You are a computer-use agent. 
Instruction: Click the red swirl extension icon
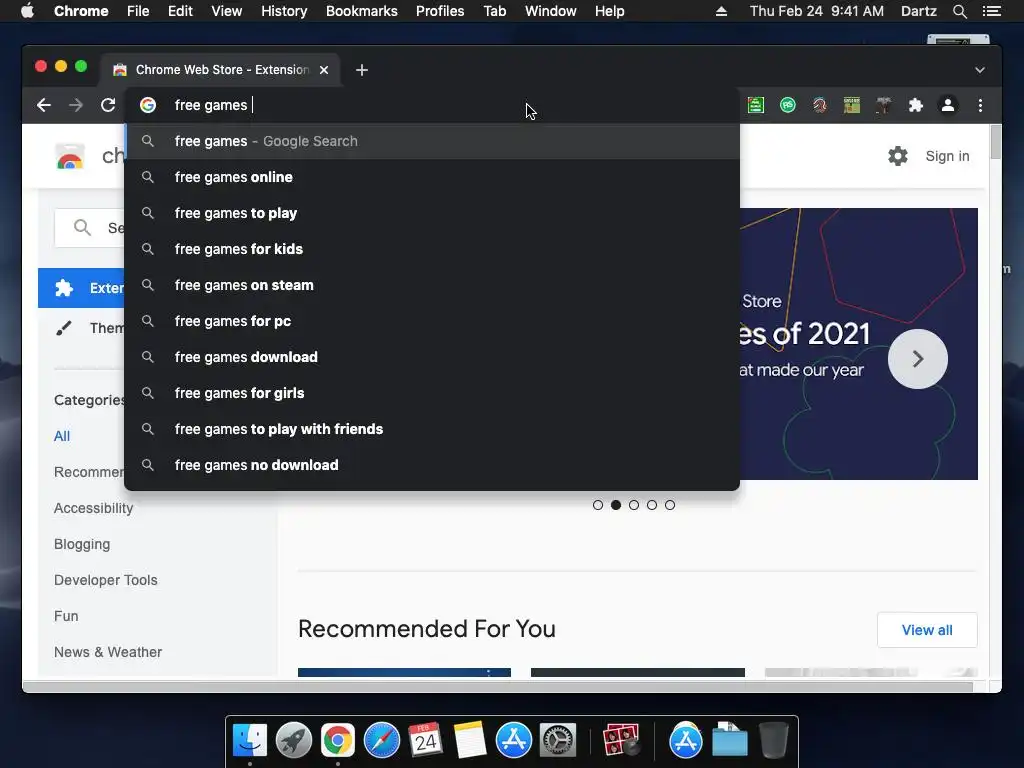820,105
